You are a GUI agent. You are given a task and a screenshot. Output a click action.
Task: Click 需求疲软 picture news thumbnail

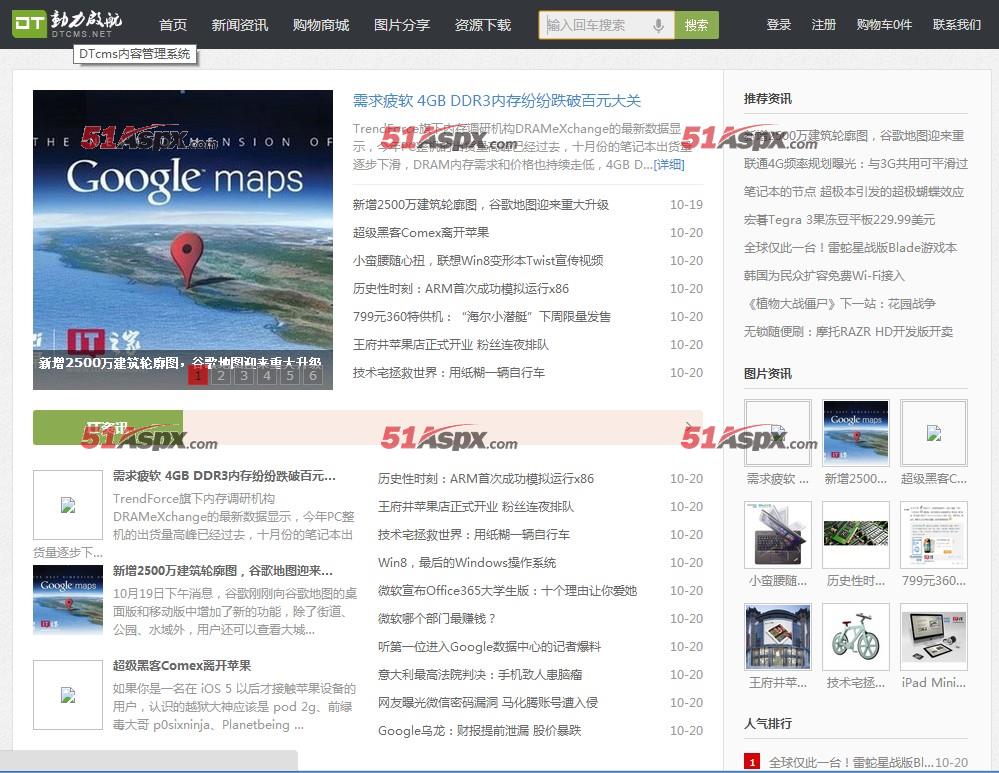[777, 433]
